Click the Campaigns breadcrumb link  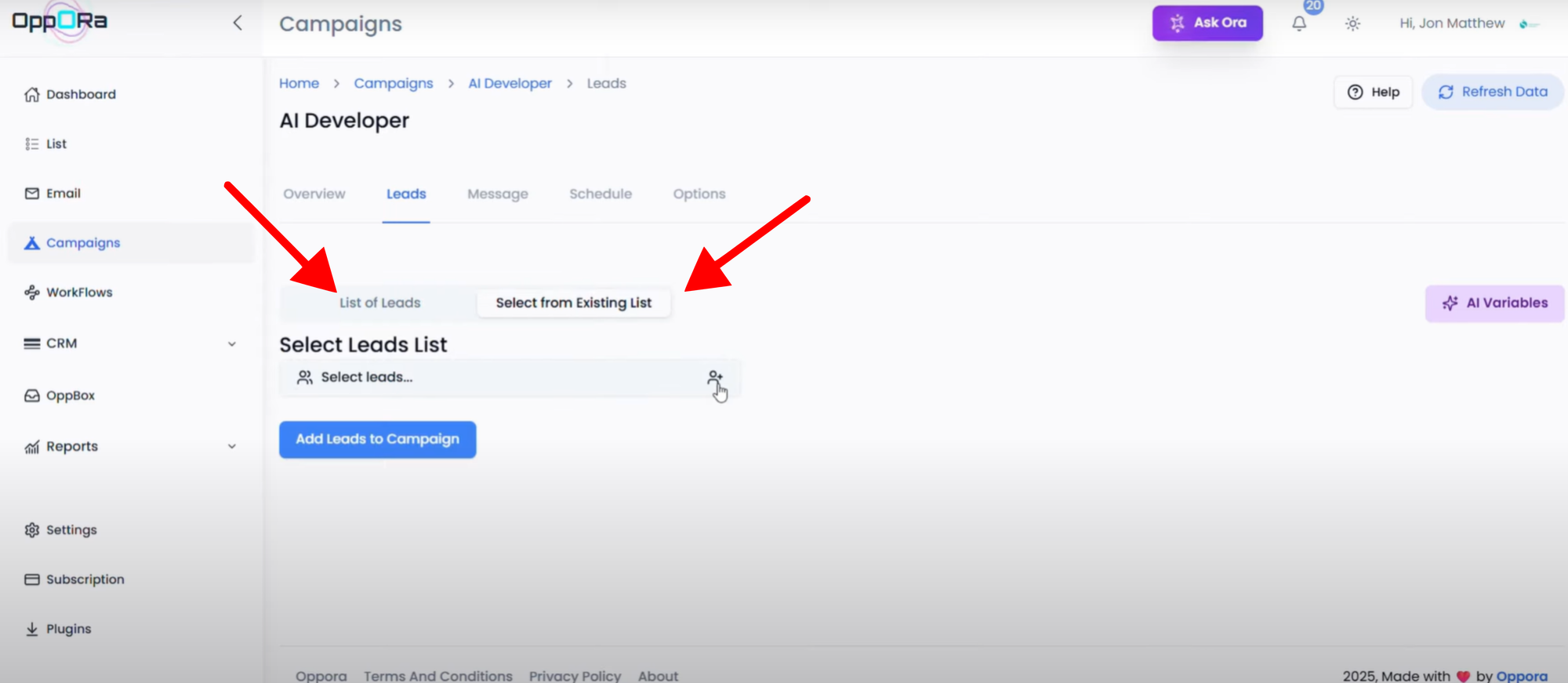coord(393,83)
